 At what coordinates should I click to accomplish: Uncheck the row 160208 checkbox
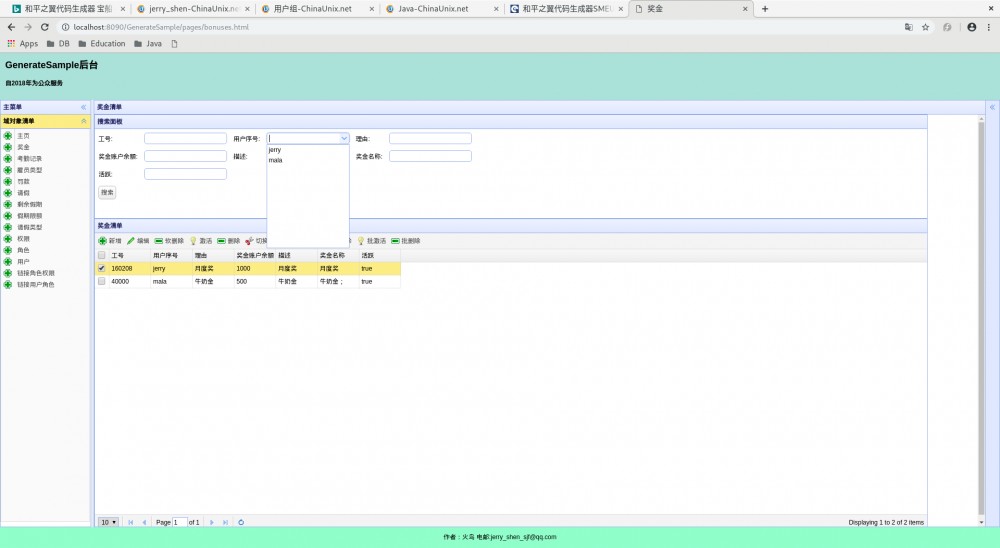click(x=101, y=269)
